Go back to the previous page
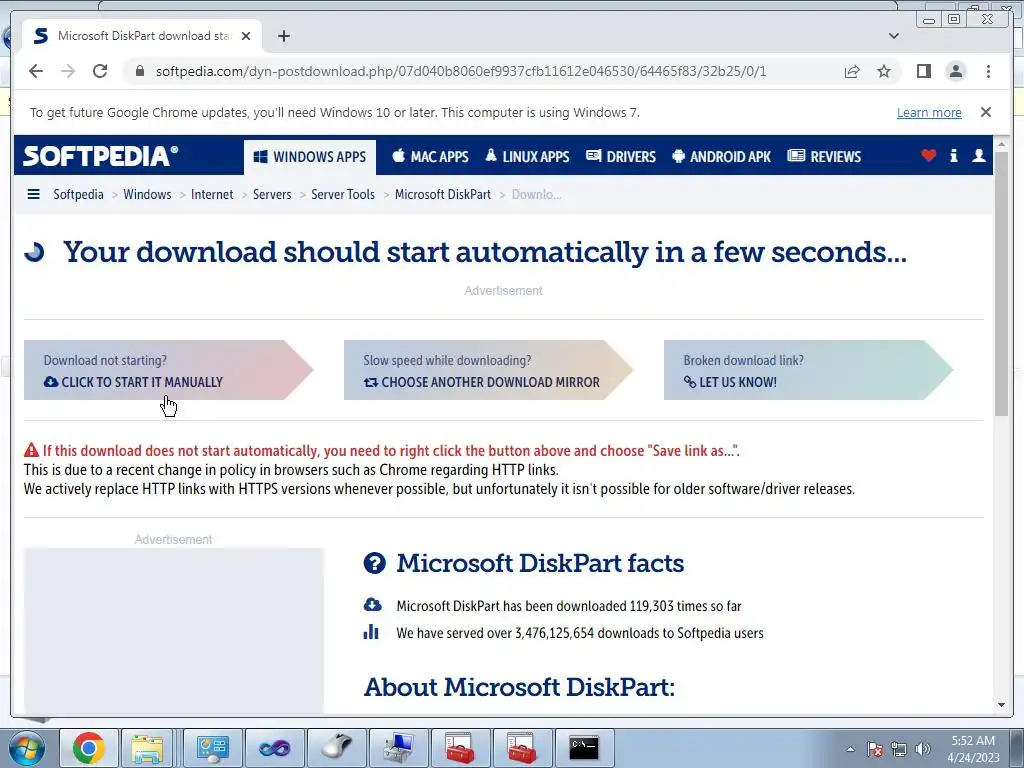 36,71
